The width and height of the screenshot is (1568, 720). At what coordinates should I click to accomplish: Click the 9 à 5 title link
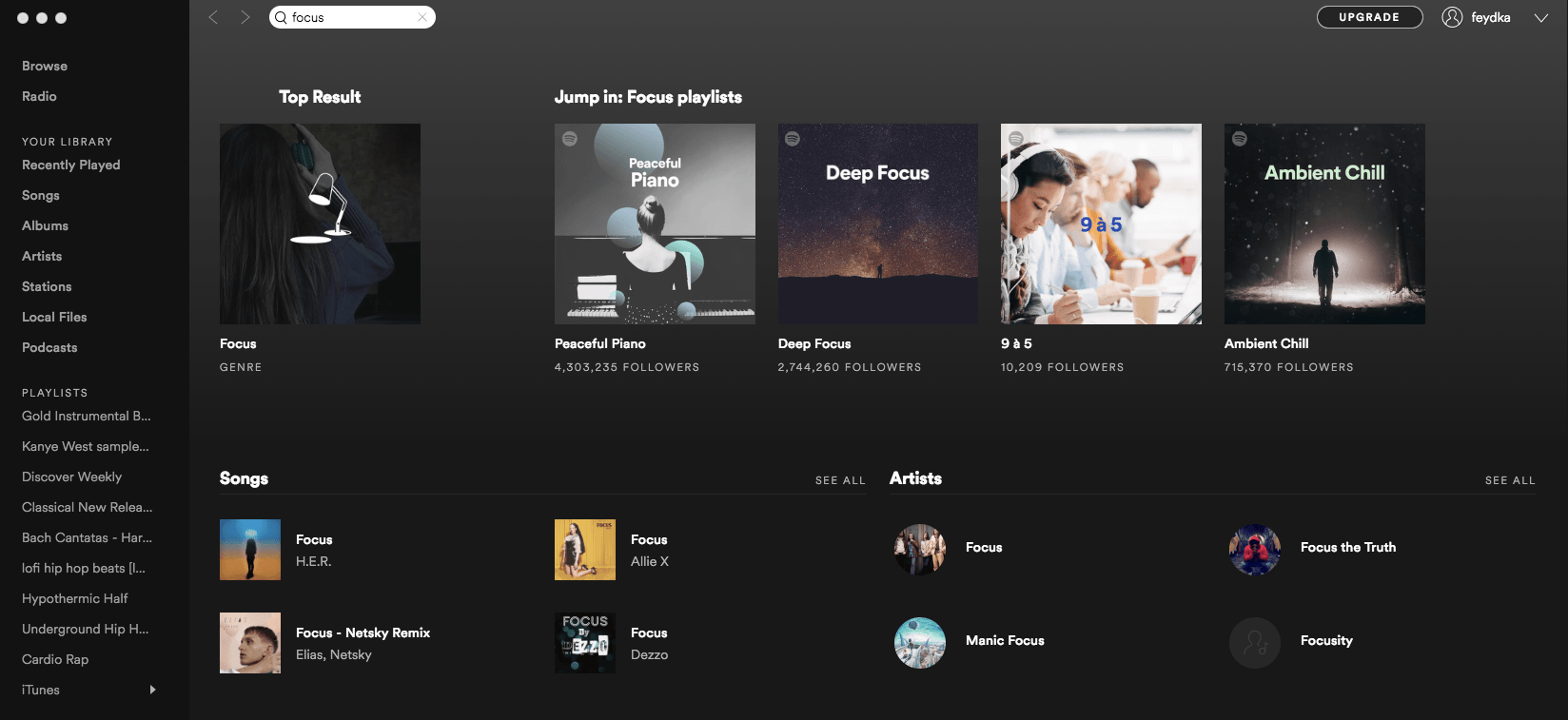[x=1016, y=343]
